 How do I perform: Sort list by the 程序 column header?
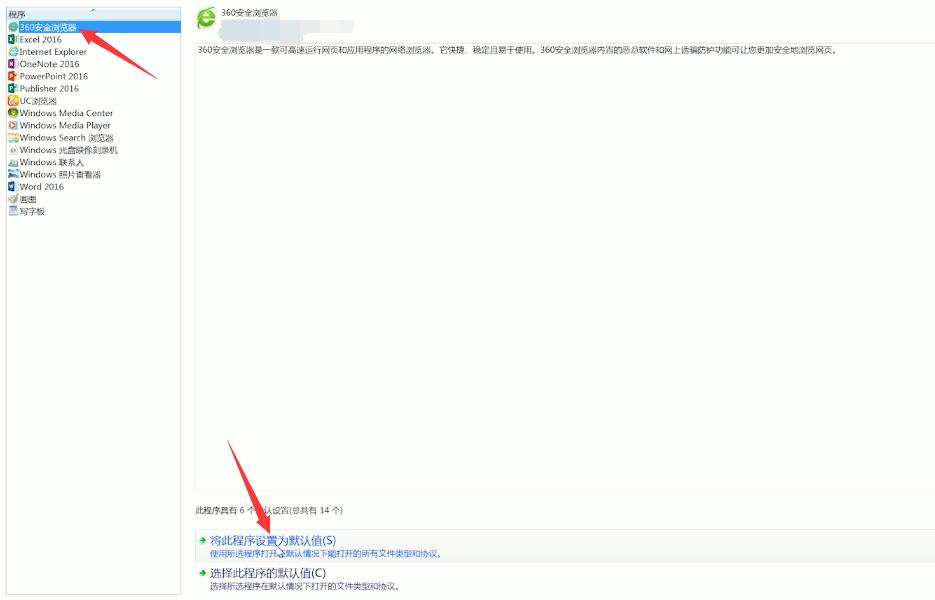pos(94,14)
